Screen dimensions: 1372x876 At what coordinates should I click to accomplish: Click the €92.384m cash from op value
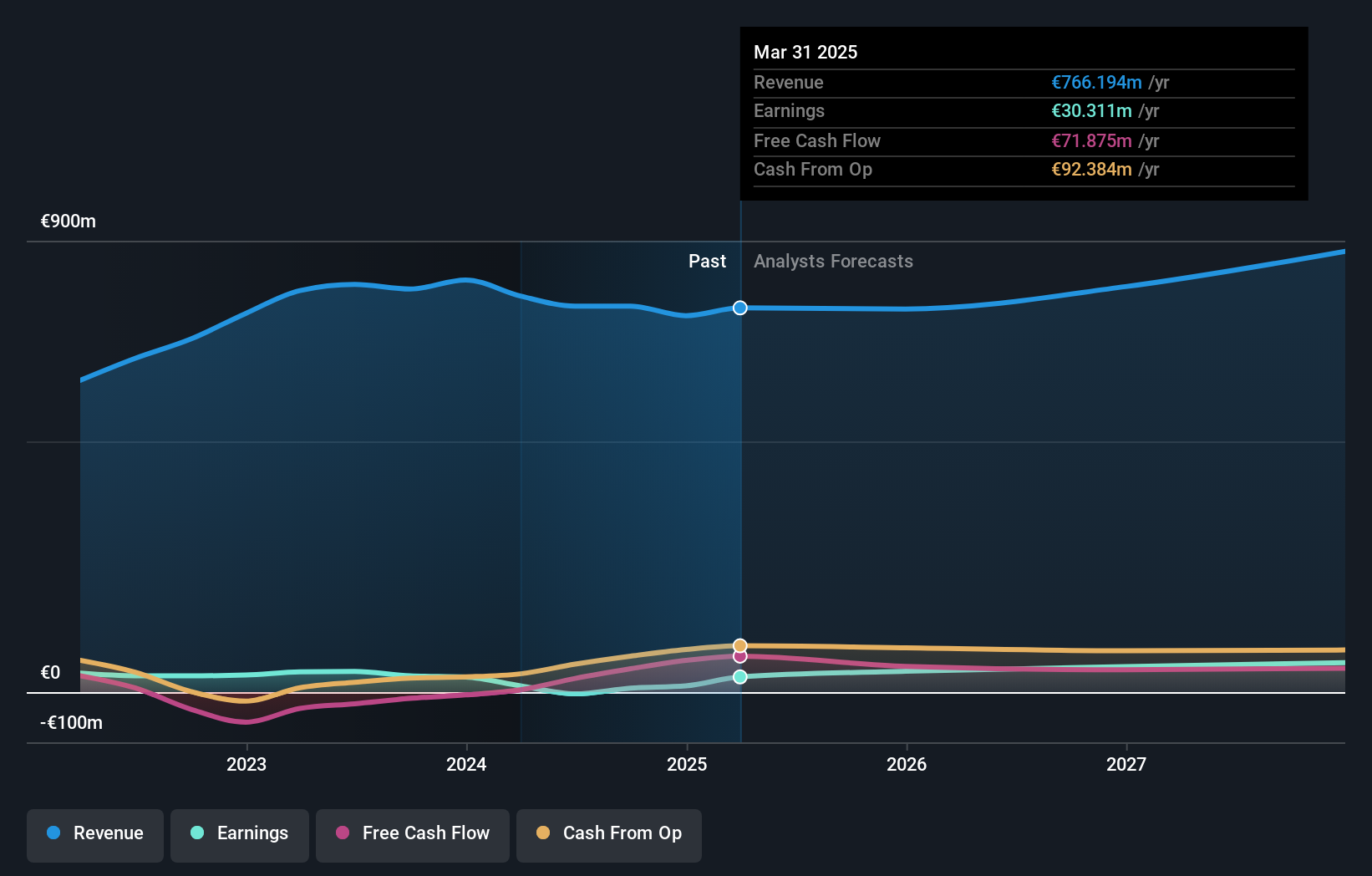(x=1091, y=170)
